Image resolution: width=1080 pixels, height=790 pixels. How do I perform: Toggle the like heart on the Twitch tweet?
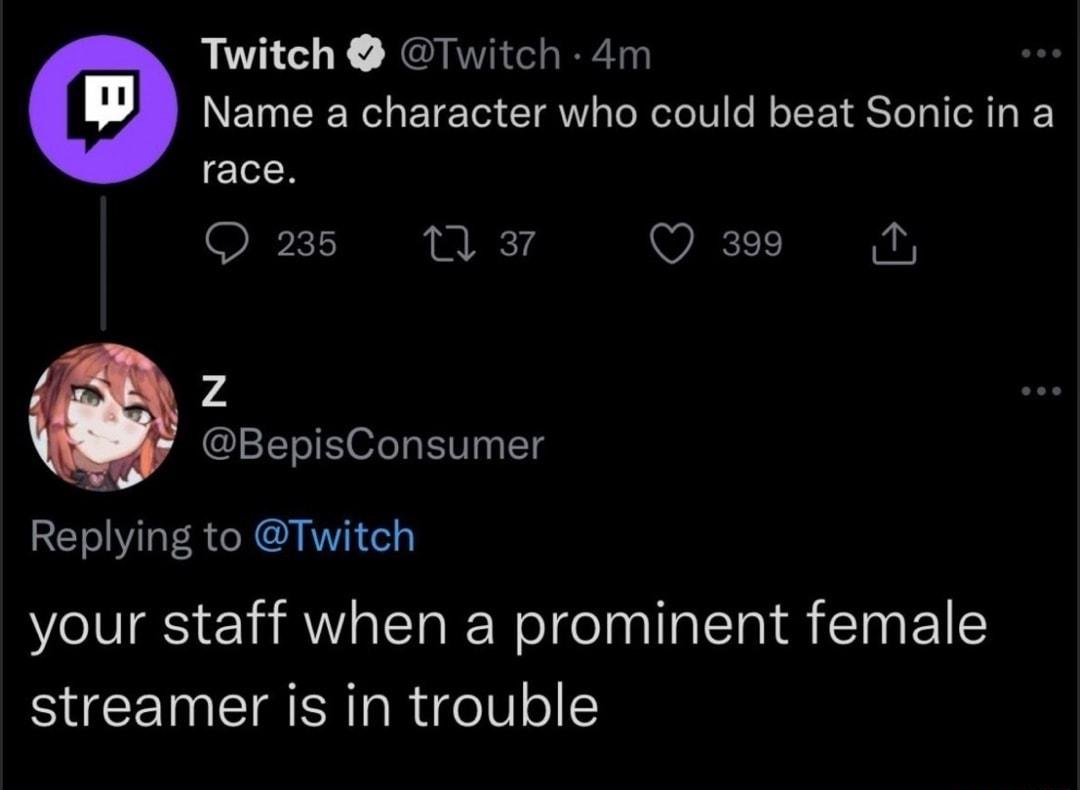(673, 241)
